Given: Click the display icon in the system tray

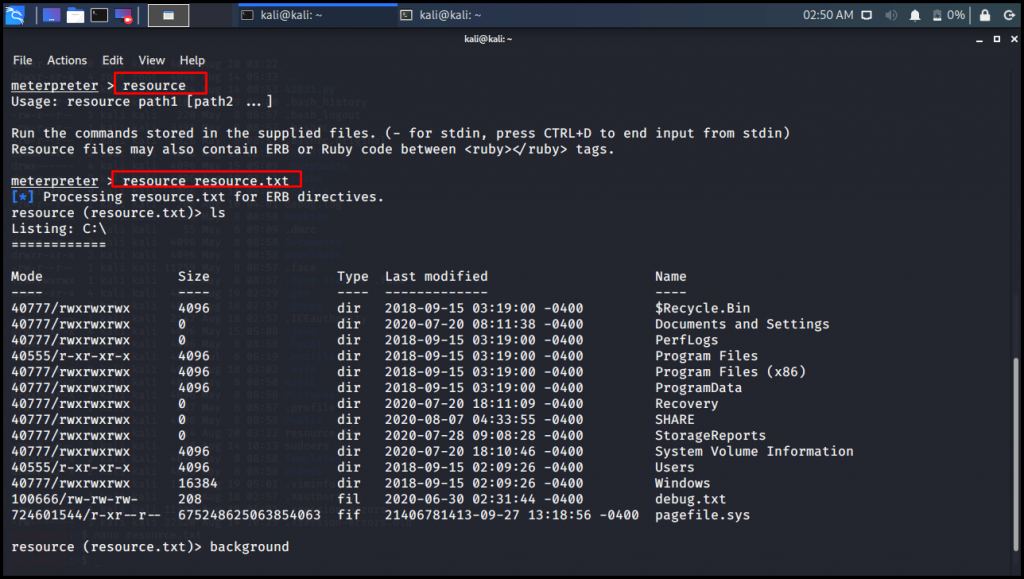Looking at the screenshot, I should point(867,15).
